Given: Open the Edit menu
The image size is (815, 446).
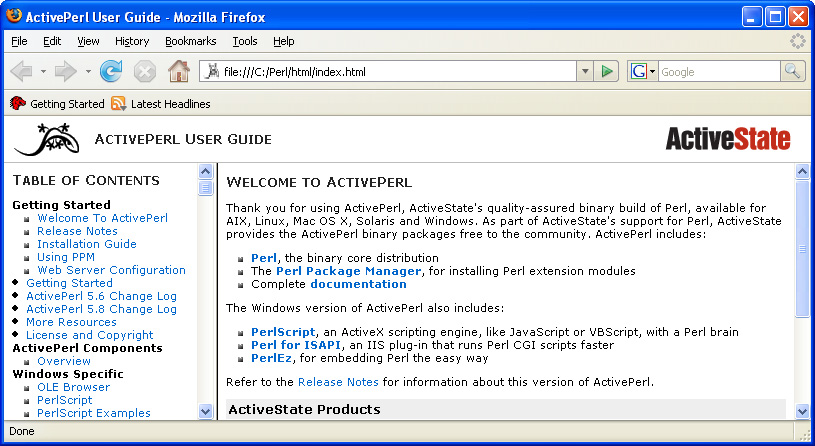Looking at the screenshot, I should (52, 41).
